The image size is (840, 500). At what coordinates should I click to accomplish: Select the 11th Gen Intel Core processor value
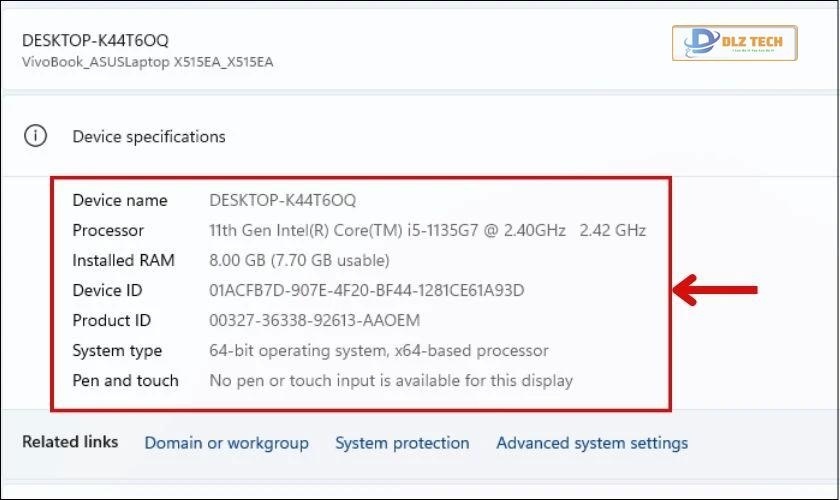[x=427, y=230]
